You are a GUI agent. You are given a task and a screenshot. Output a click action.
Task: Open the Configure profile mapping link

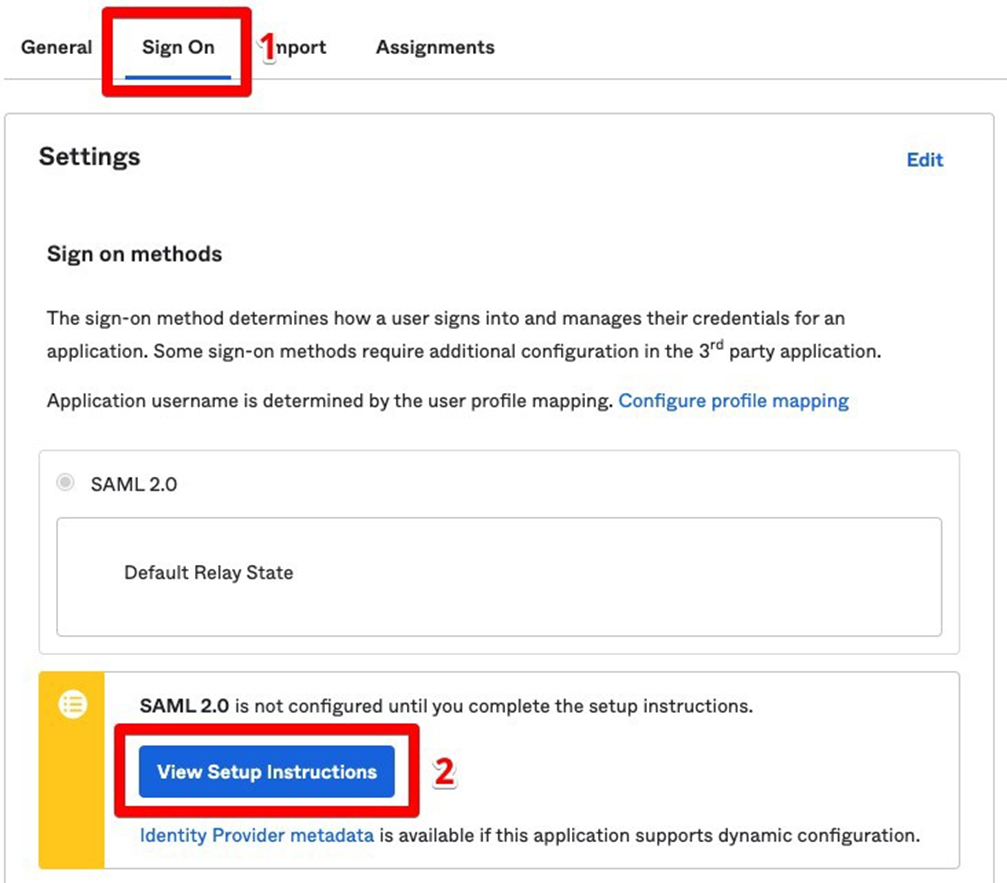click(733, 401)
